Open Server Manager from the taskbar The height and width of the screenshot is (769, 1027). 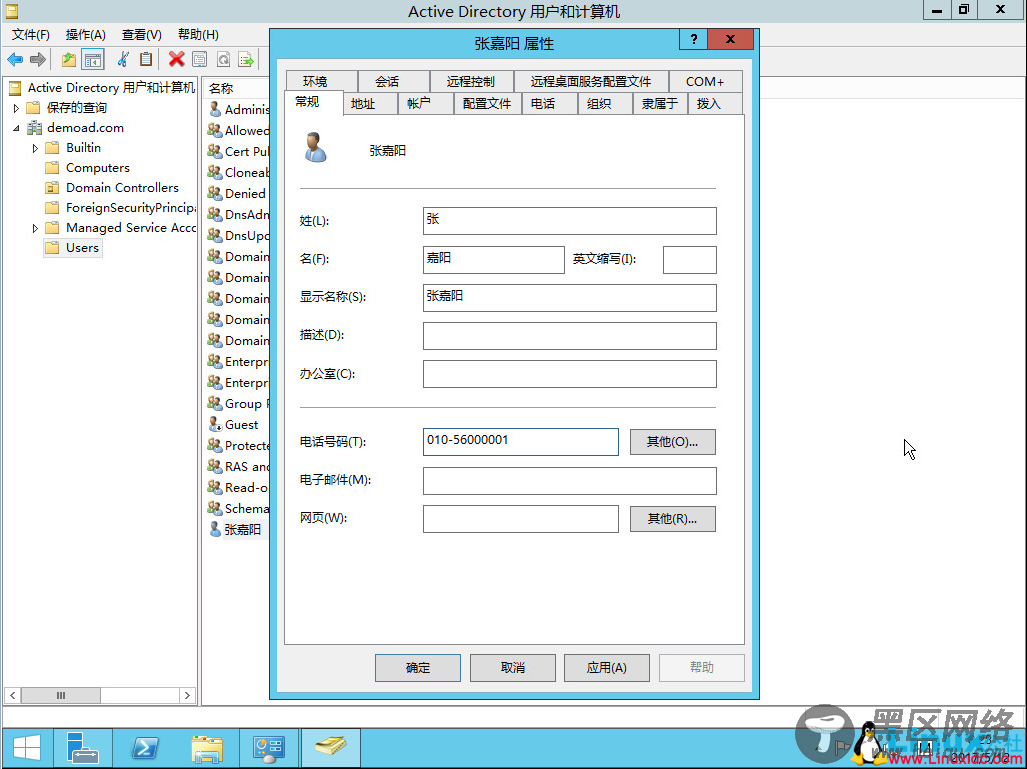[x=82, y=748]
